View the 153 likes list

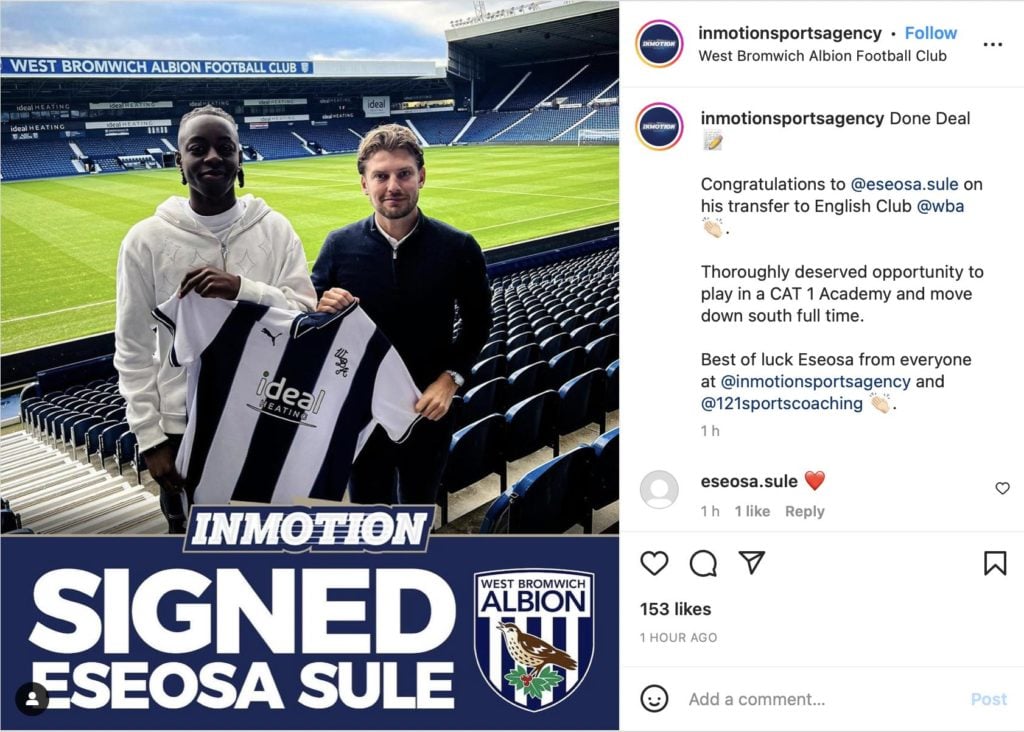click(x=675, y=609)
